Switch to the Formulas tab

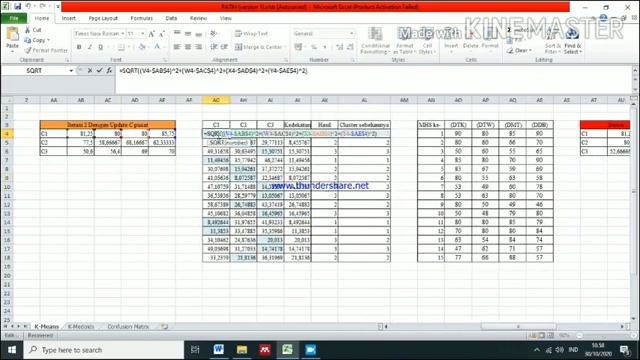pos(142,18)
